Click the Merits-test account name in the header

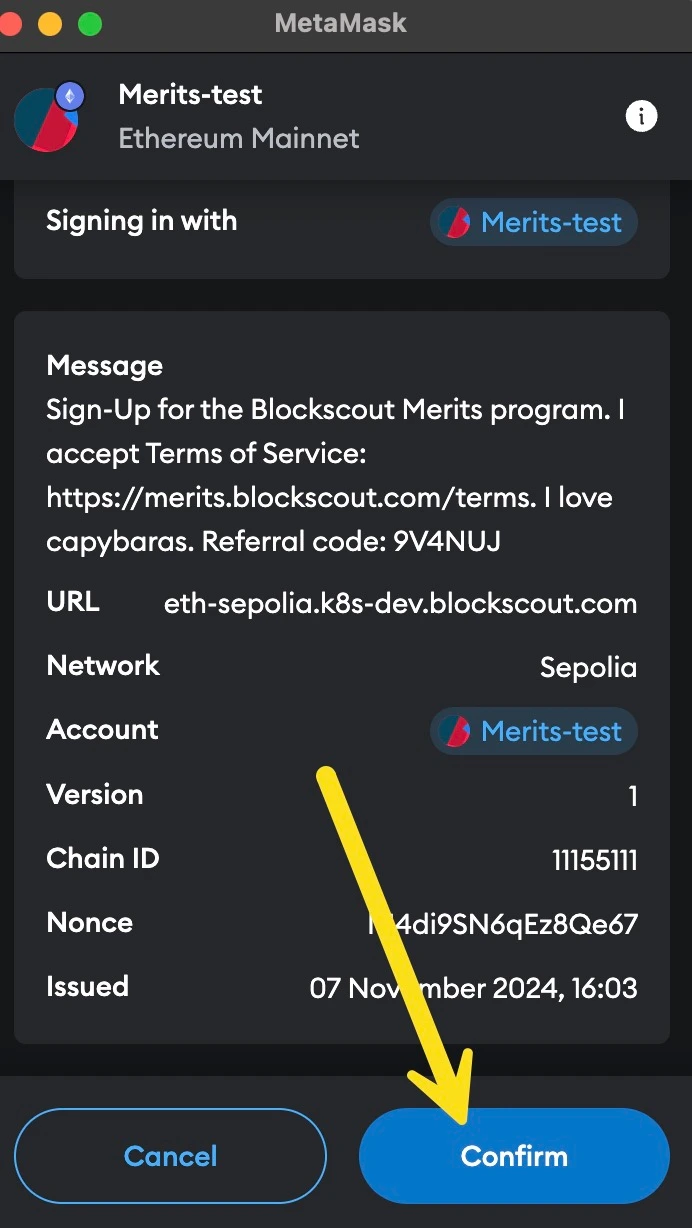click(190, 95)
